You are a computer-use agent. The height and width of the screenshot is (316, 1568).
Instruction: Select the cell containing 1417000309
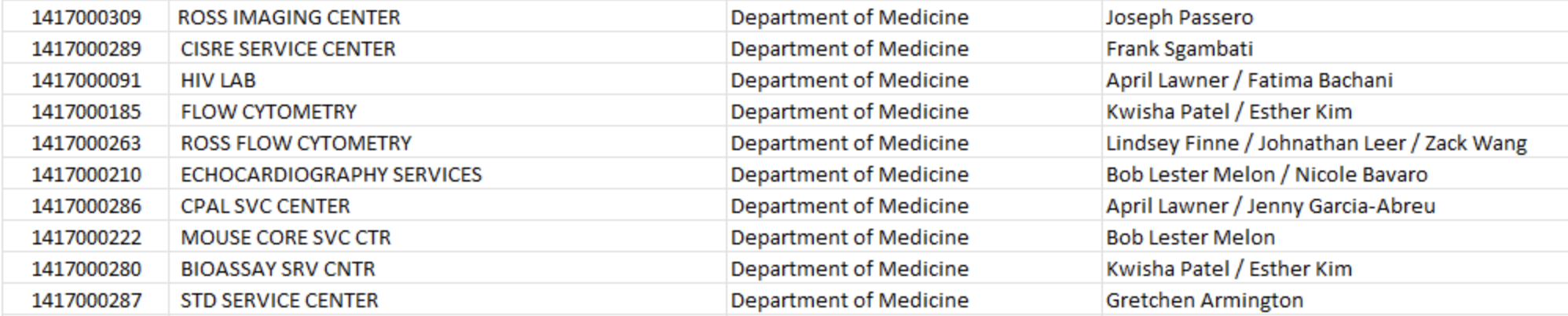click(86, 17)
